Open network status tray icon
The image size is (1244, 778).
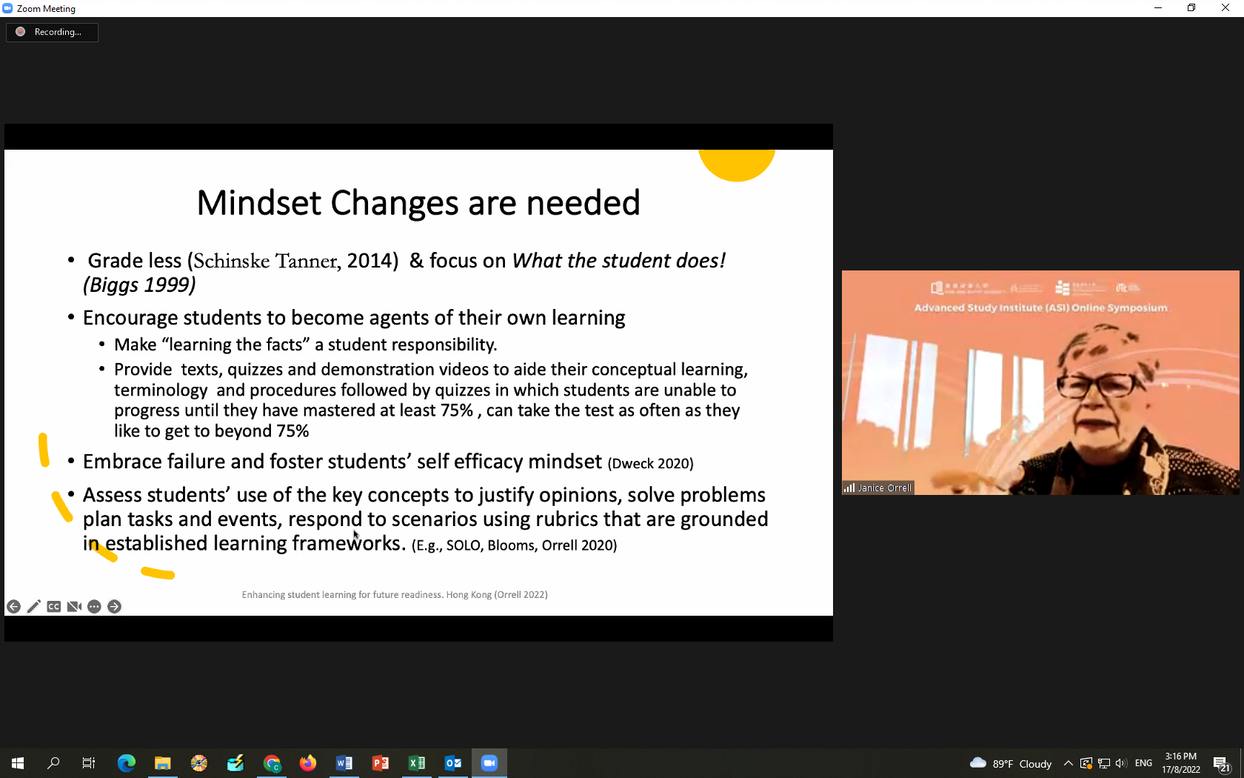[x=1104, y=763]
